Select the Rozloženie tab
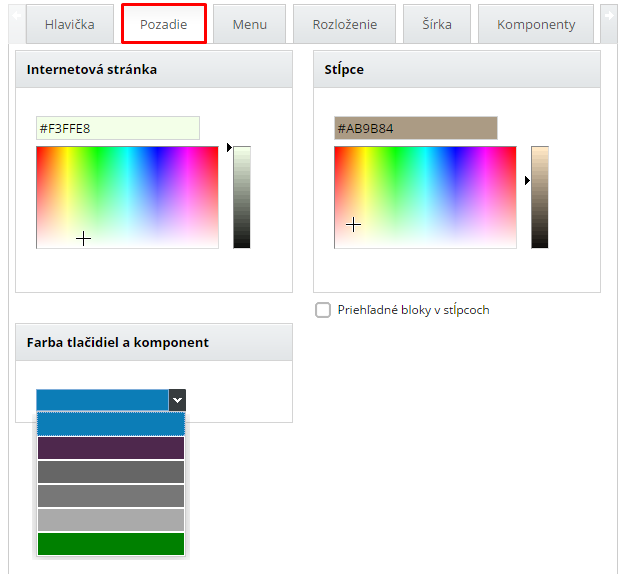Viewport: 622px width, 574px height. [x=344, y=24]
